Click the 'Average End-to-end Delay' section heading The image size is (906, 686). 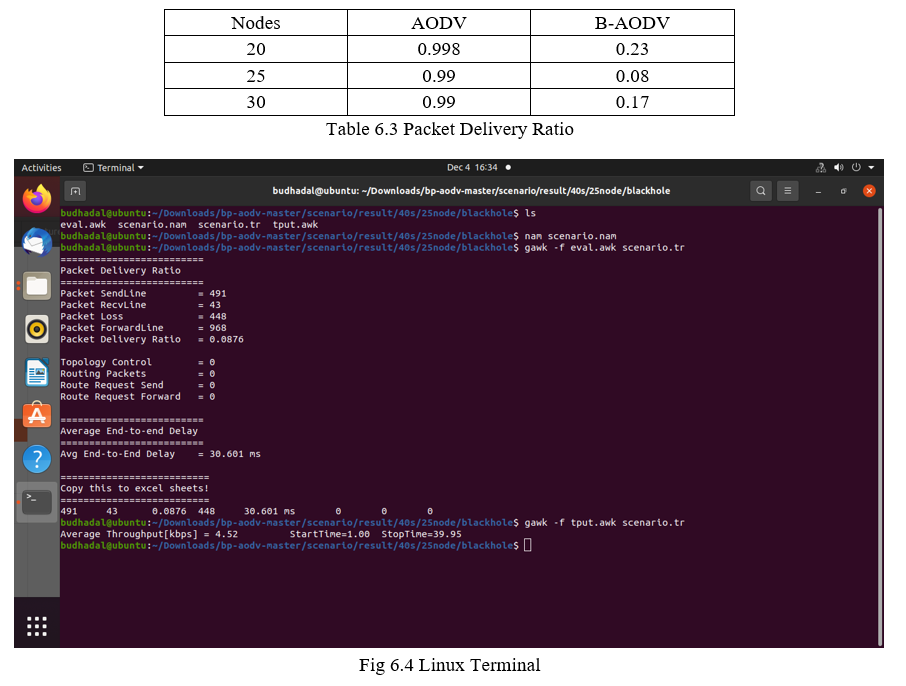pos(129,431)
